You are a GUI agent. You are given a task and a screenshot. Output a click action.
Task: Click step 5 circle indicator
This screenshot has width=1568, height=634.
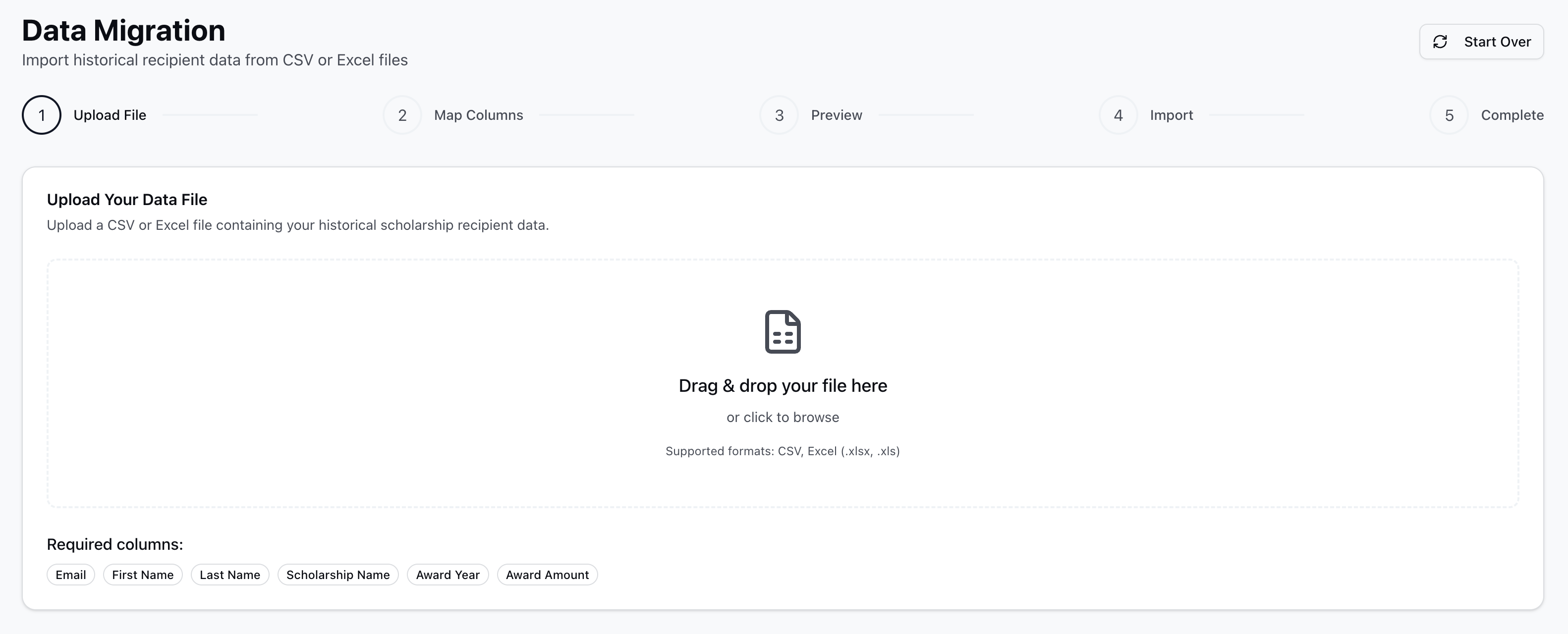click(x=1449, y=115)
